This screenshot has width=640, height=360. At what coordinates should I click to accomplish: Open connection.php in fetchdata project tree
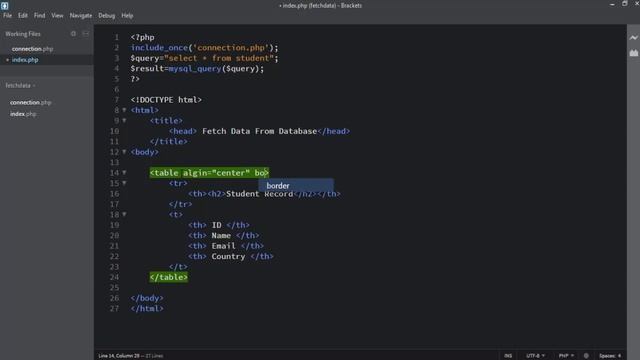pyautogui.click(x=31, y=102)
